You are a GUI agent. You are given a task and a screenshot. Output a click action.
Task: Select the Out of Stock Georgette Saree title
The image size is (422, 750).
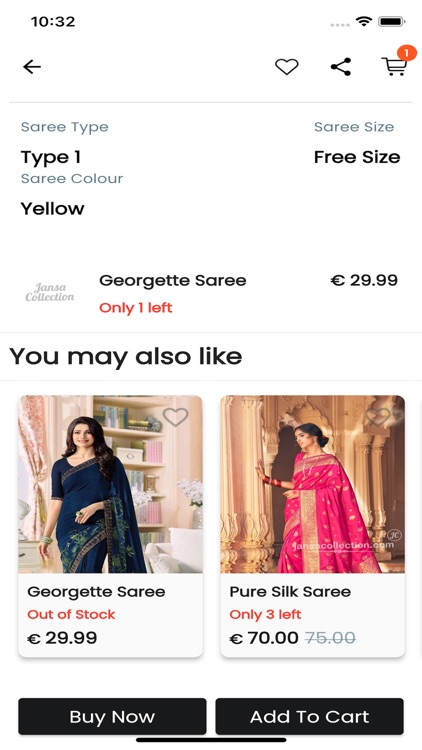(x=96, y=592)
